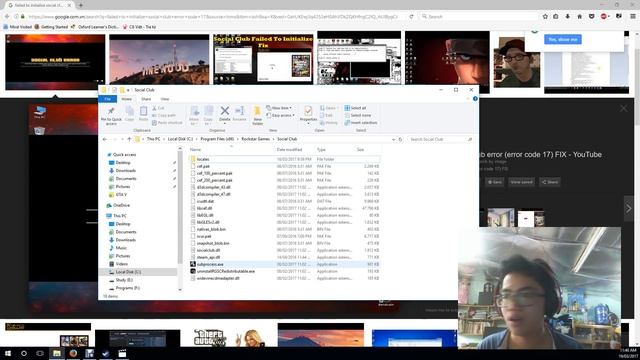Open the Copy to menu
Image resolution: width=640 pixels, height=360 pixels.
(208, 116)
